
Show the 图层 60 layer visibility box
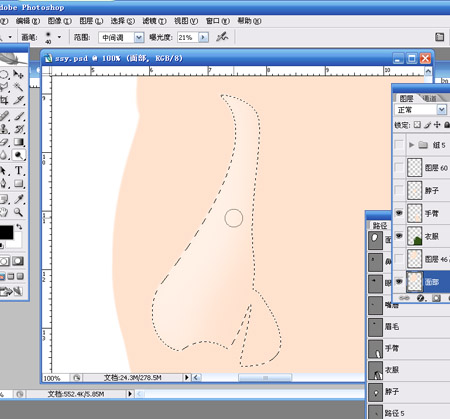point(399,167)
